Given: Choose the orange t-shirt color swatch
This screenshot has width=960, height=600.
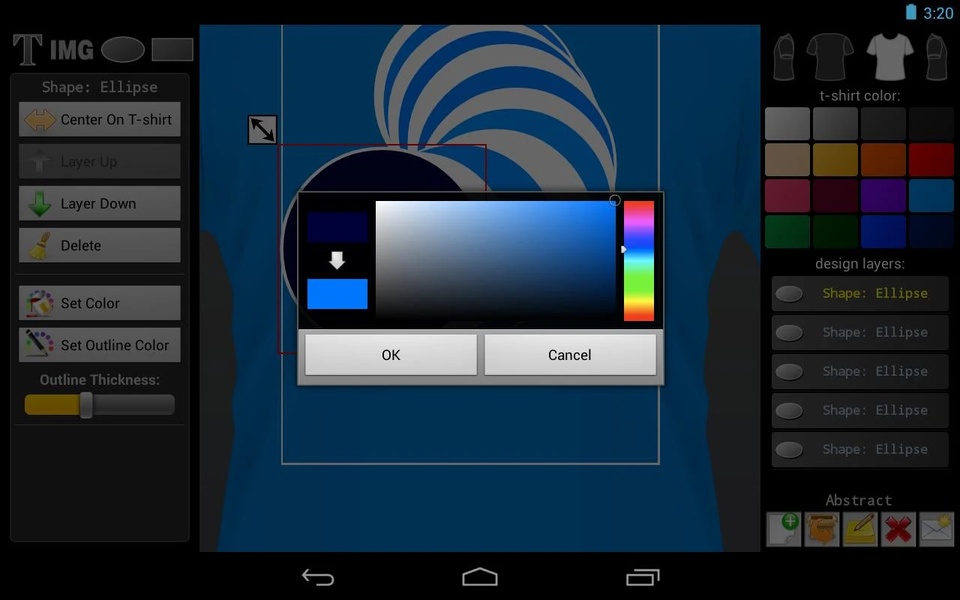Looking at the screenshot, I should coord(883,159).
